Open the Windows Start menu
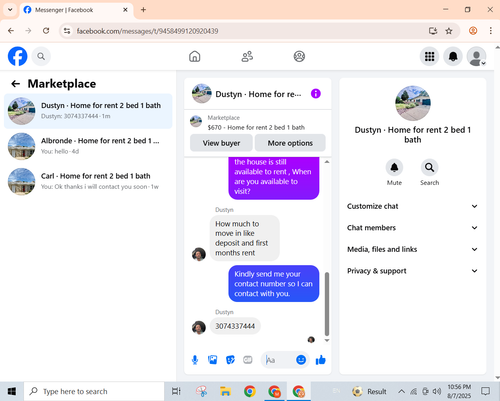 (x=12, y=391)
